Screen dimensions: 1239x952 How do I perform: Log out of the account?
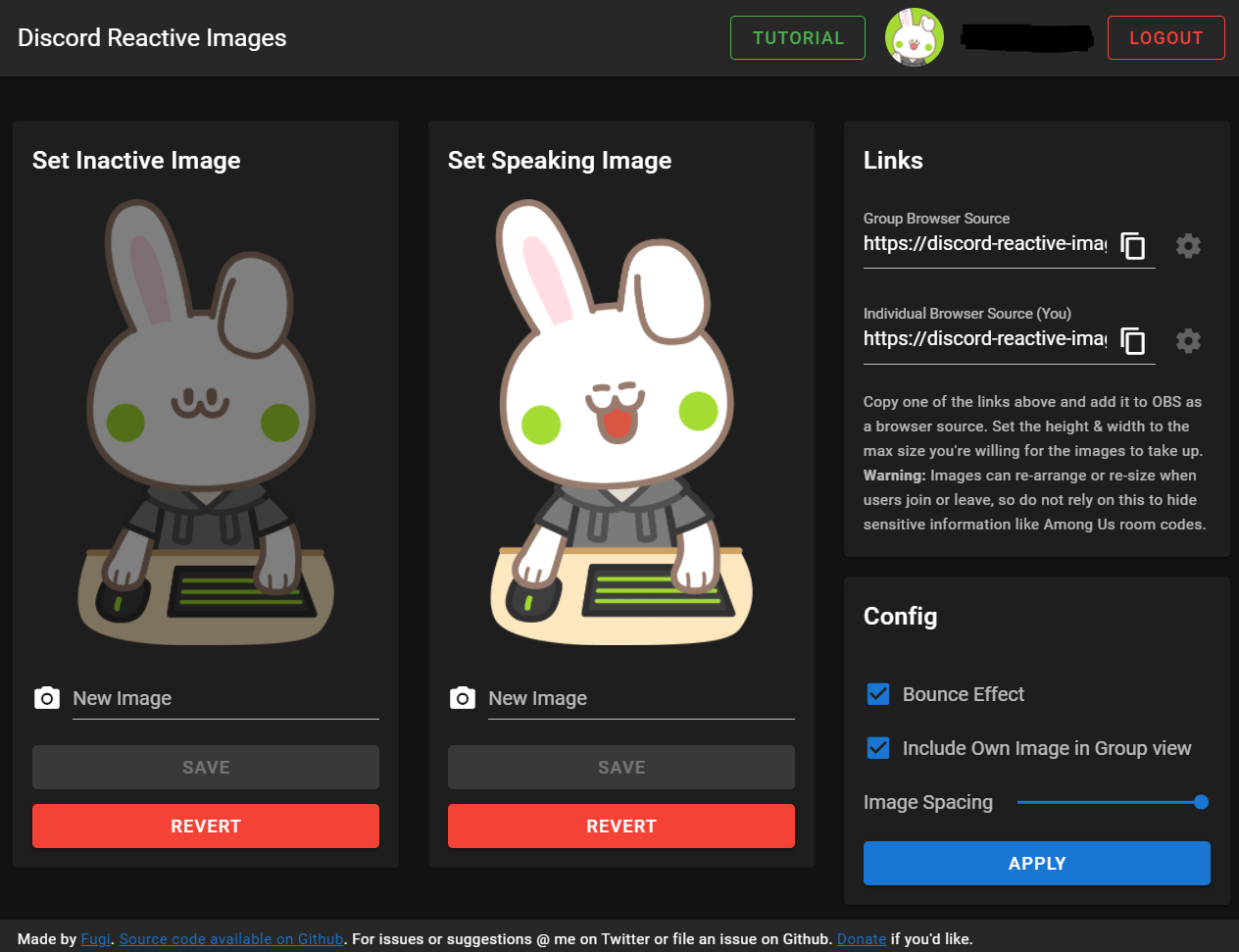coord(1165,38)
